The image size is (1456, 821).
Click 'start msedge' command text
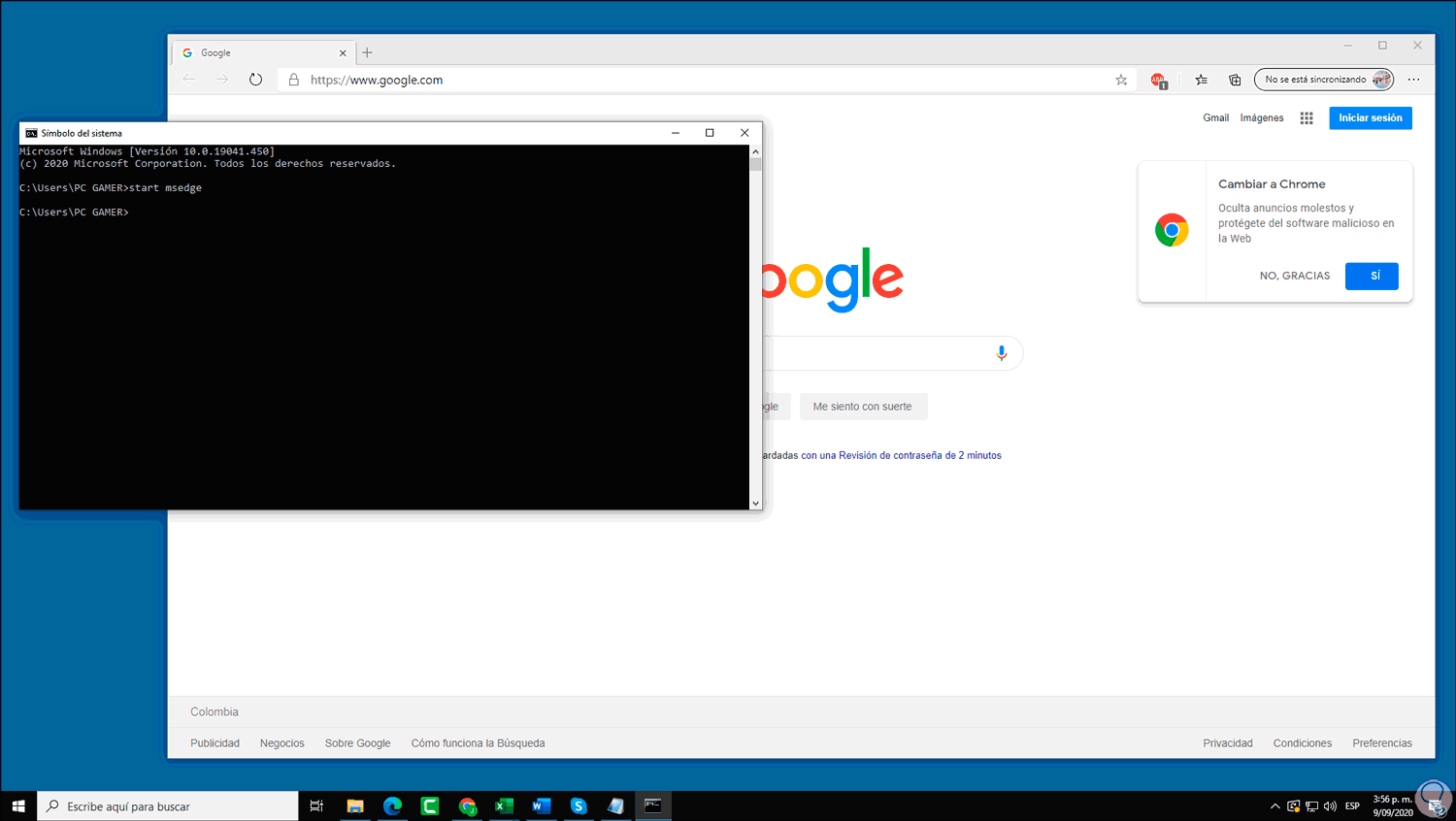tap(166, 188)
